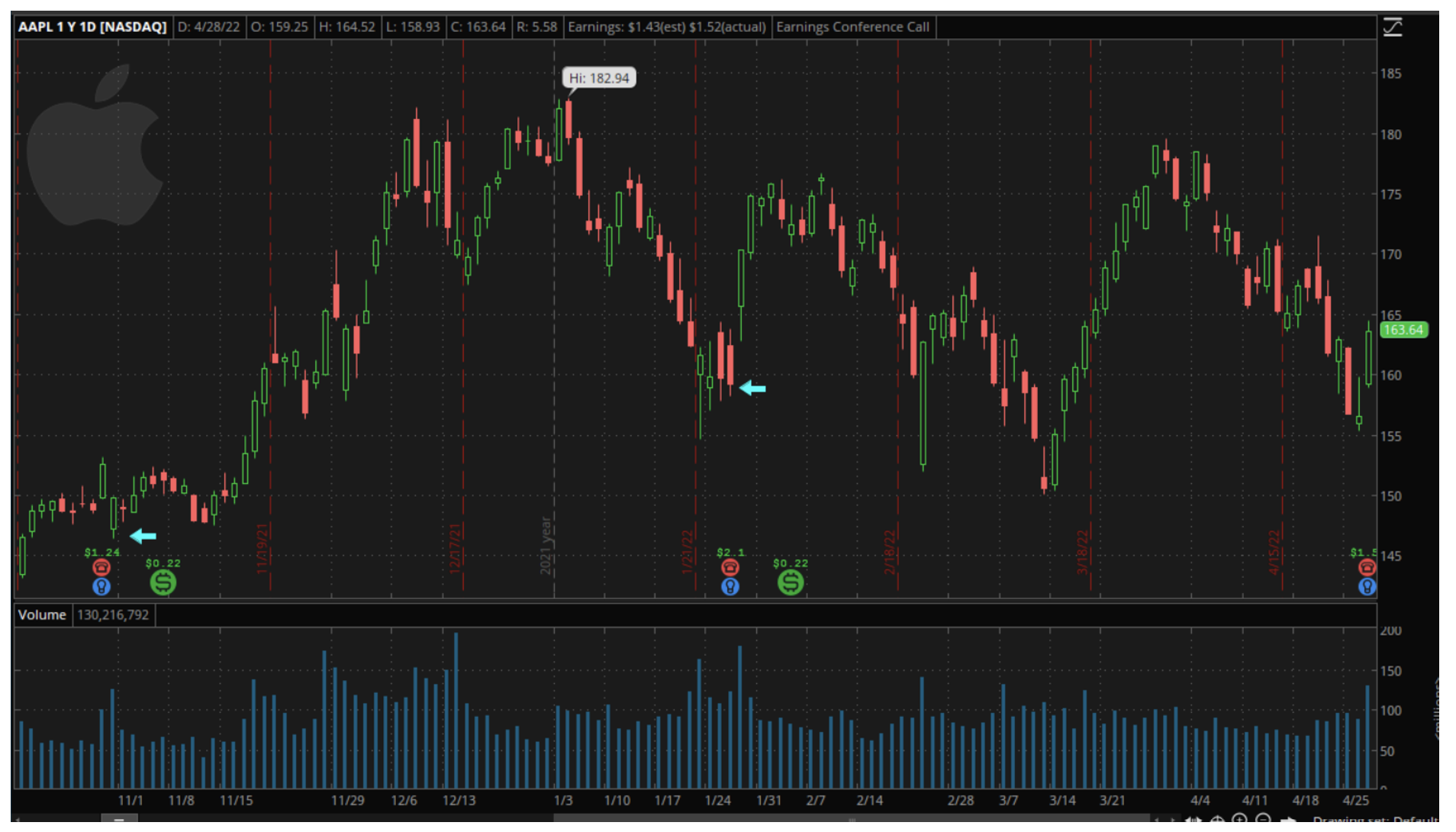Click the 2/18/22 expiration line label
This screenshot has width=1456, height=832.
[889, 552]
